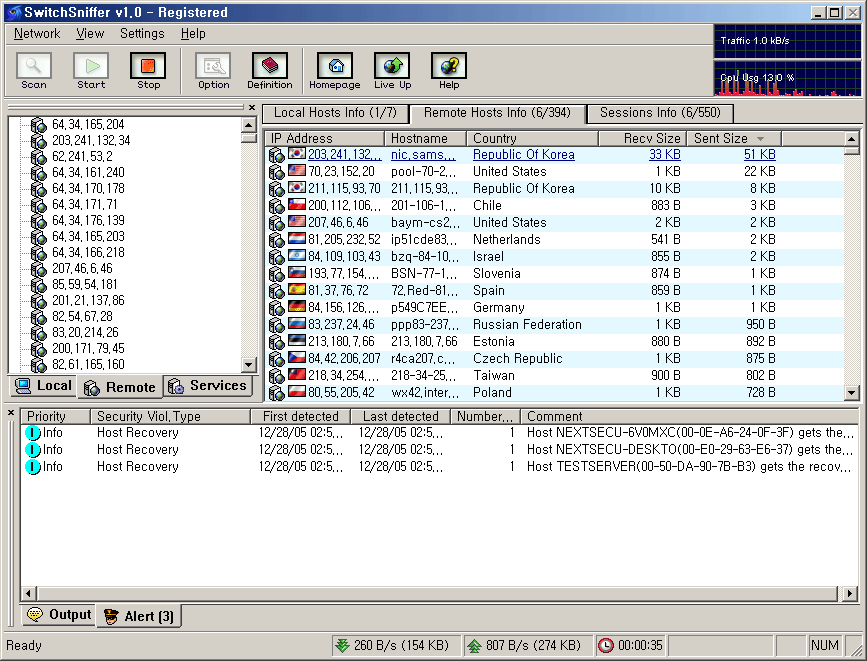Launch Live Up update icon

click(x=392, y=66)
